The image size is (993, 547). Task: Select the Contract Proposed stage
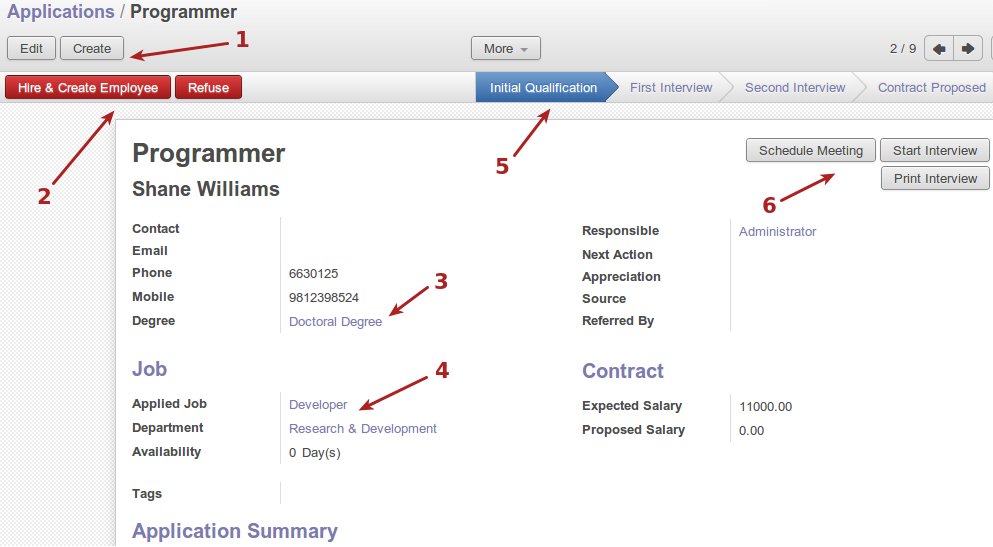tap(931, 88)
